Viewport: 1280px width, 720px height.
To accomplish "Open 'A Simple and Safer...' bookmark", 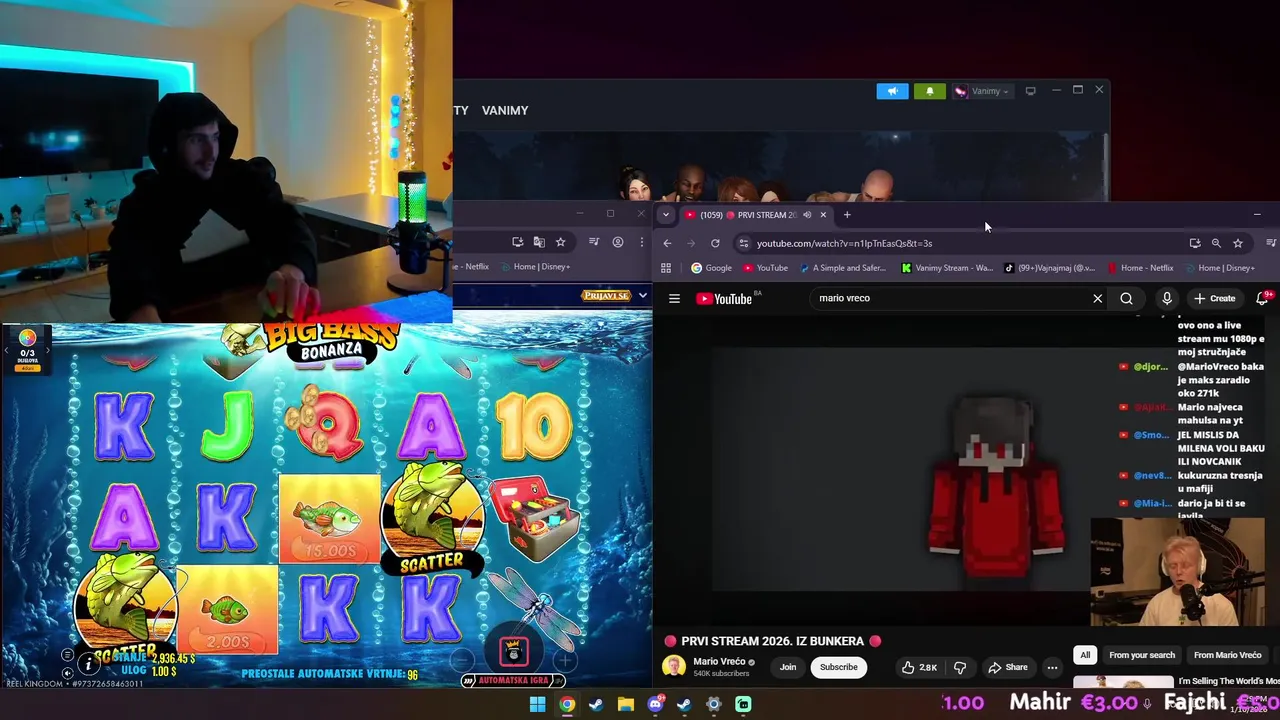I will [x=843, y=268].
